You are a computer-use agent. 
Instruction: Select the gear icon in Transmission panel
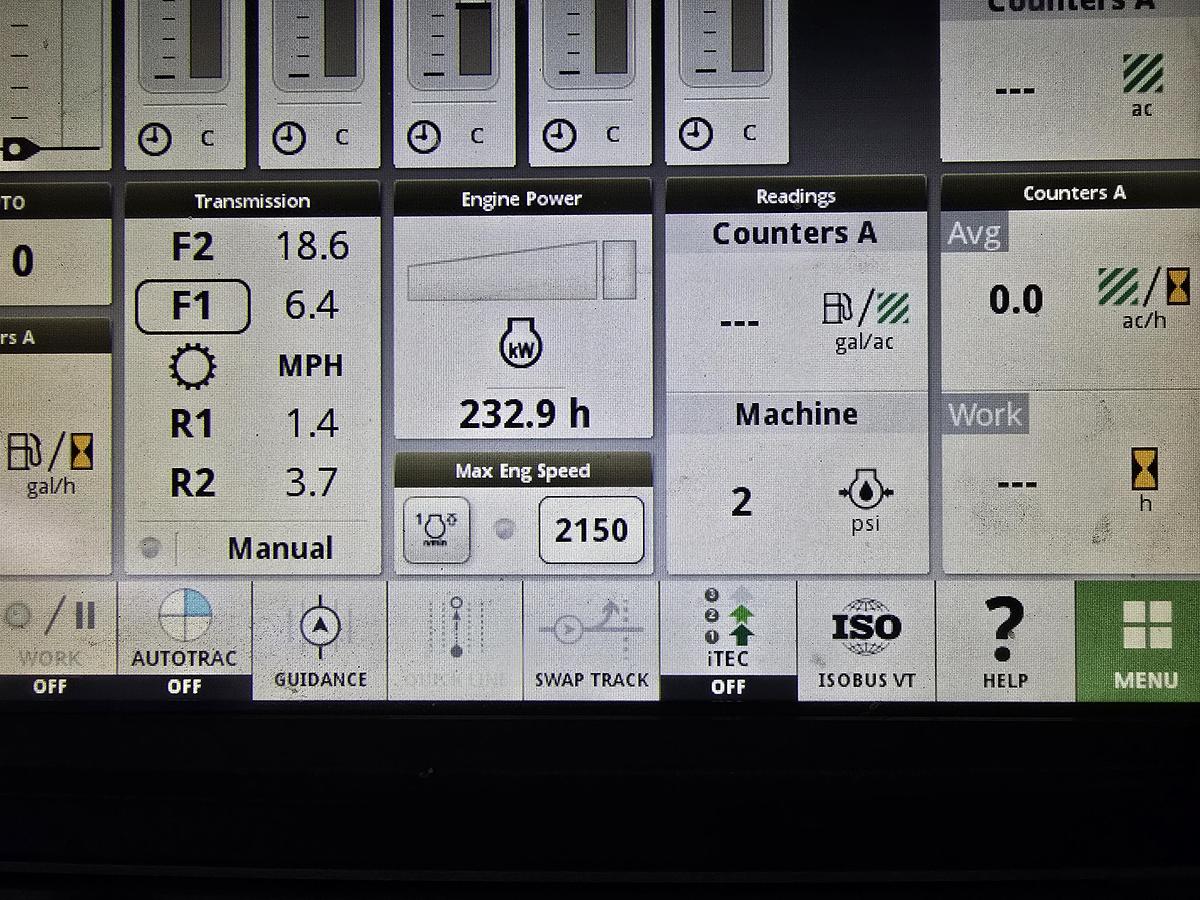click(190, 367)
